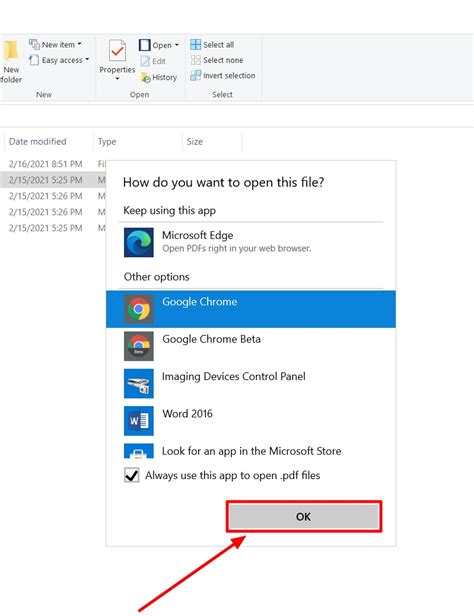This screenshot has height=616, width=474.
Task: Select Imaging Devices Control Panel option
Action: click(251, 383)
